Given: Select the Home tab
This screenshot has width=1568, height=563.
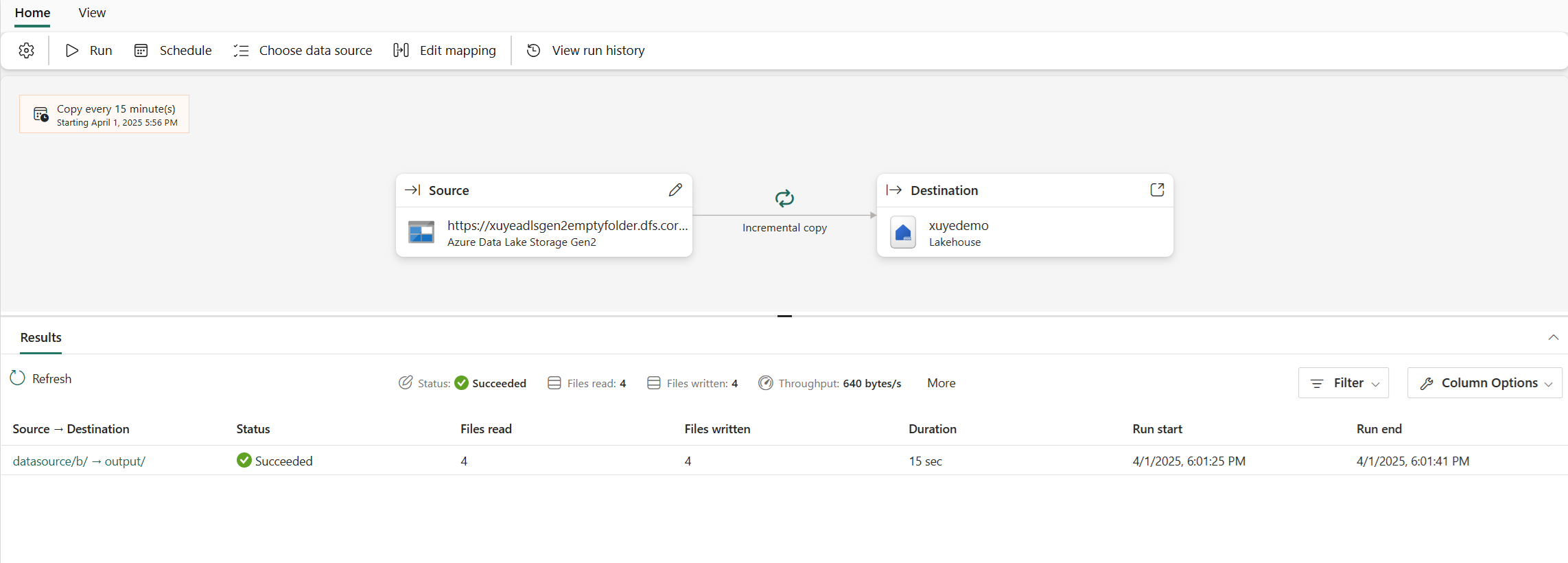Looking at the screenshot, I should tap(33, 13).
